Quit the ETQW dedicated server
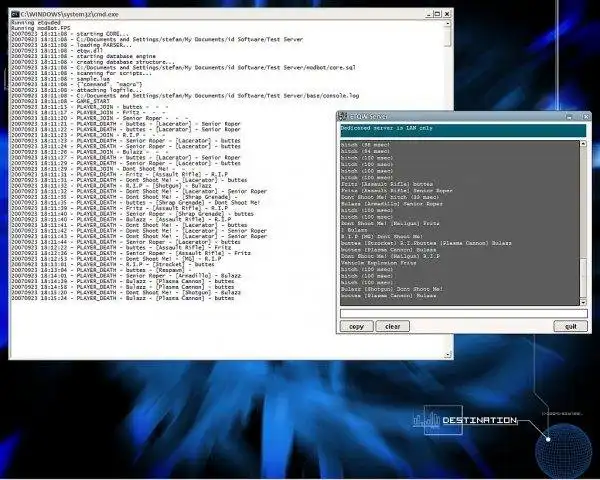The height and width of the screenshot is (480, 600). click(x=571, y=327)
